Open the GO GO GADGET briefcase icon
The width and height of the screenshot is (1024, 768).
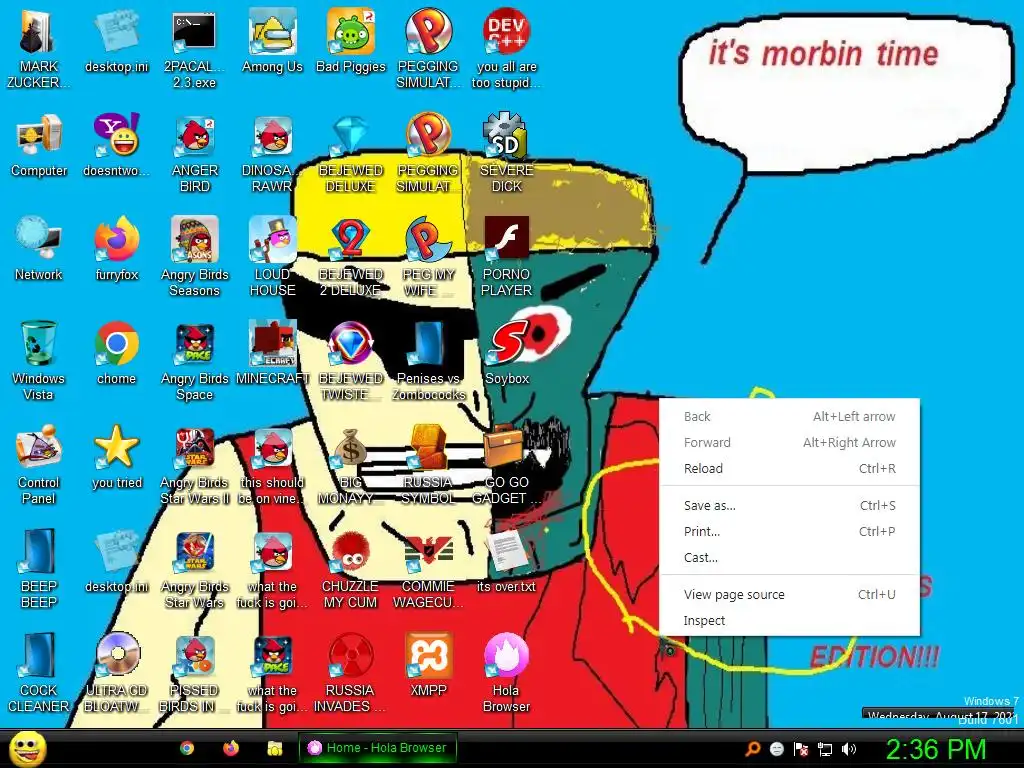pos(507,464)
